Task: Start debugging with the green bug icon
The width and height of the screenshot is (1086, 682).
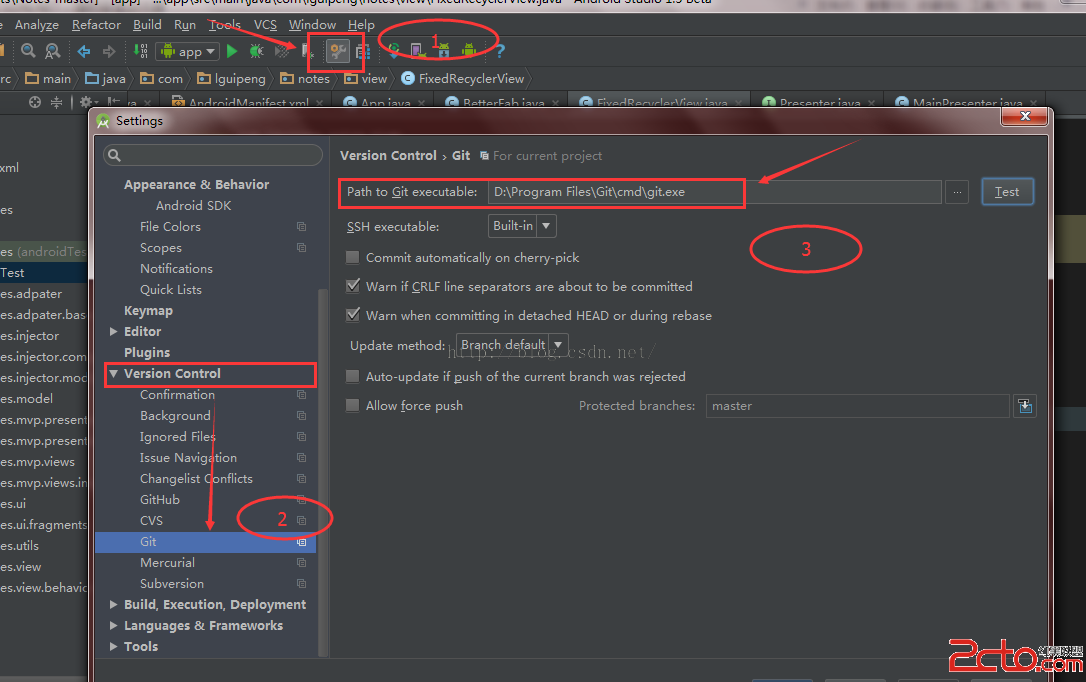Action: [256, 51]
